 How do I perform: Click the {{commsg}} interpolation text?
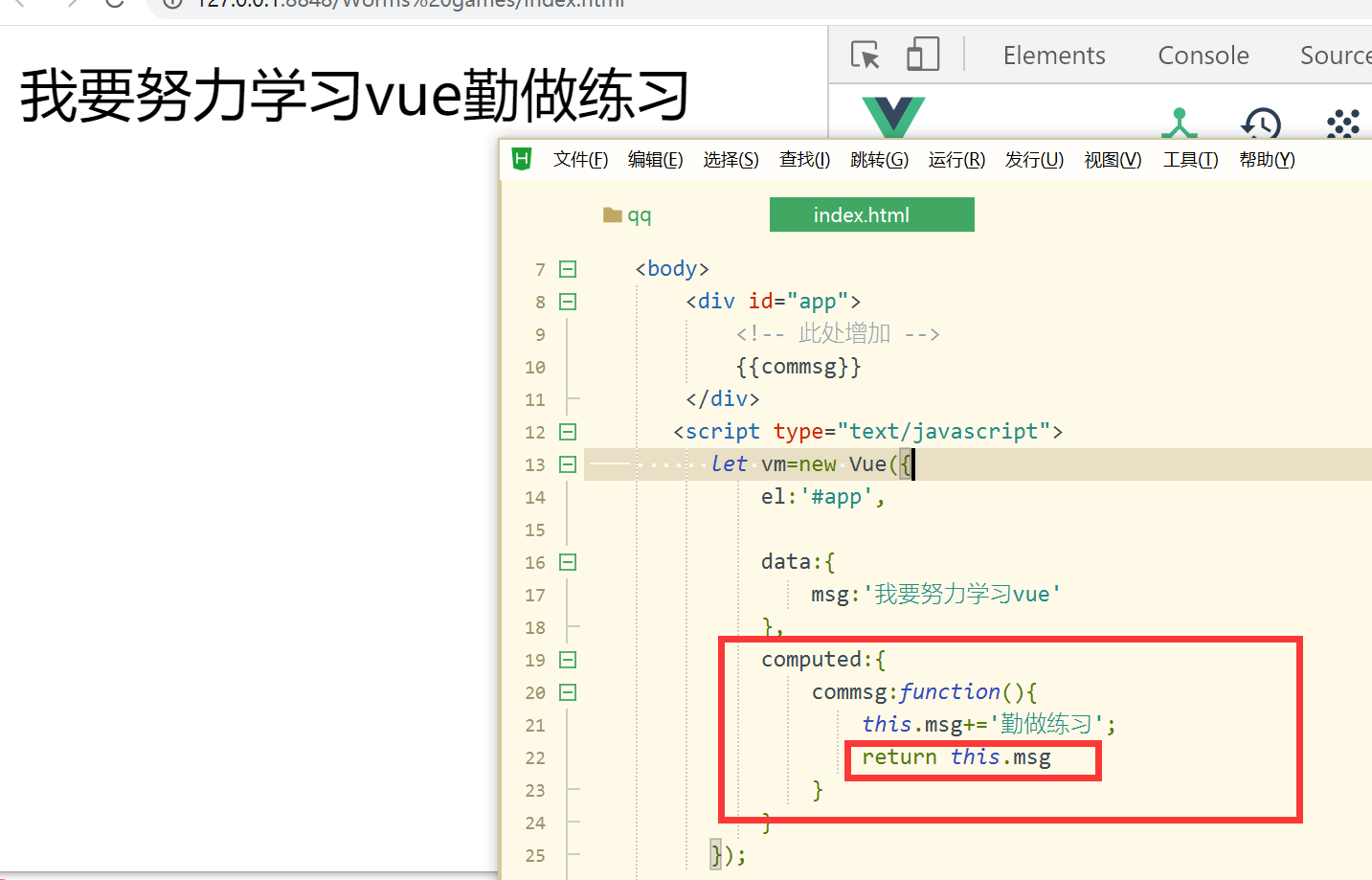pyautogui.click(x=798, y=367)
